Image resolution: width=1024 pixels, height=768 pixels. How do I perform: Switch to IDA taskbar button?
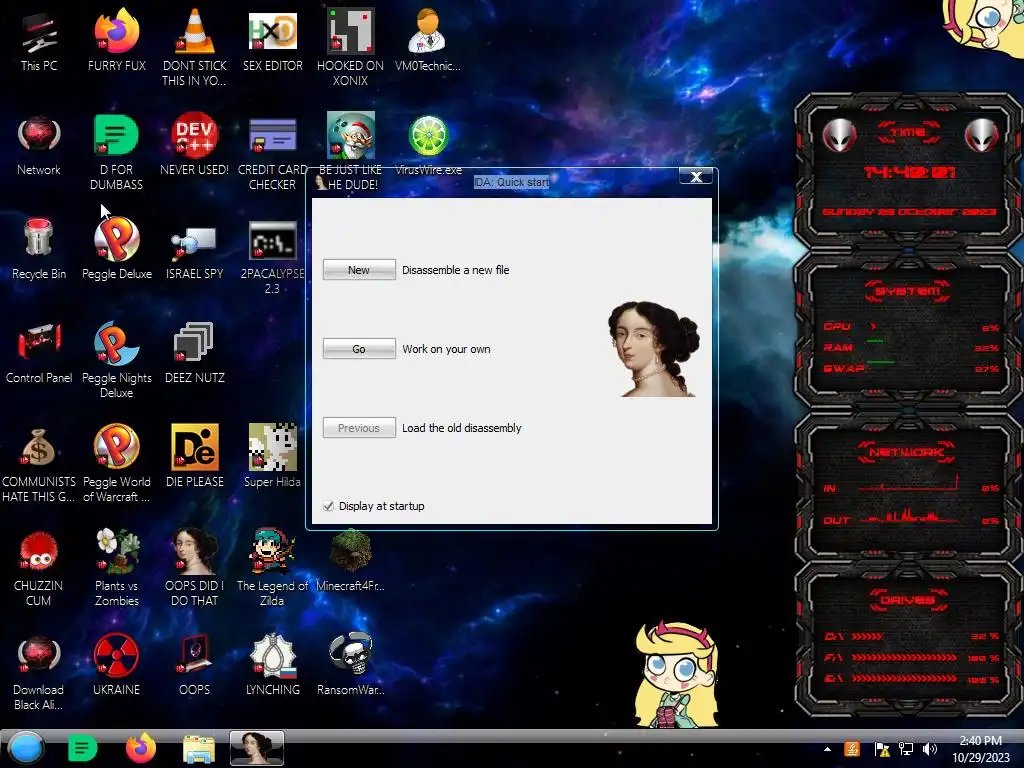pos(257,748)
